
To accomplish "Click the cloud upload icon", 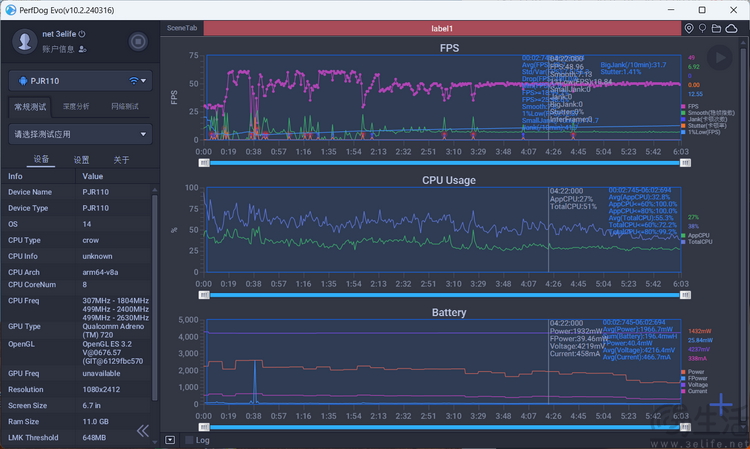I will (x=731, y=29).
